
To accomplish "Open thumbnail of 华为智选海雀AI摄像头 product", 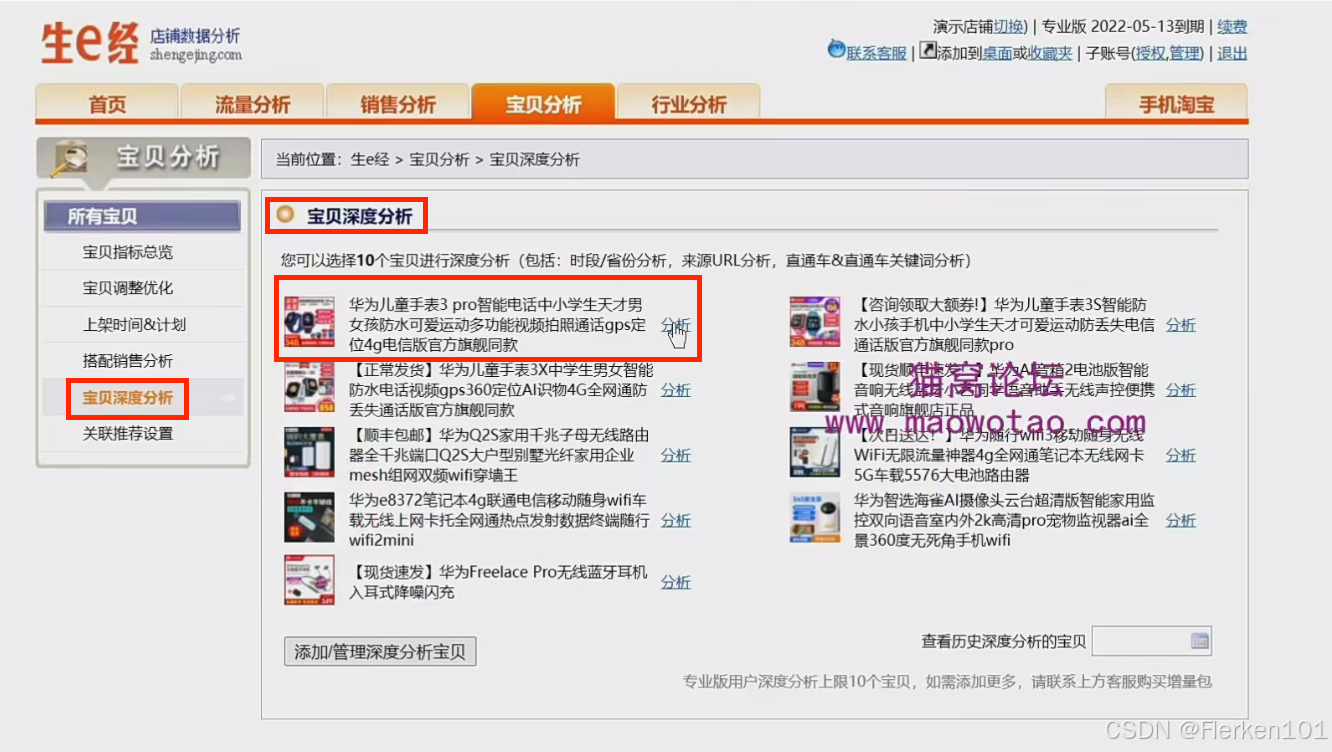I will coord(814,518).
